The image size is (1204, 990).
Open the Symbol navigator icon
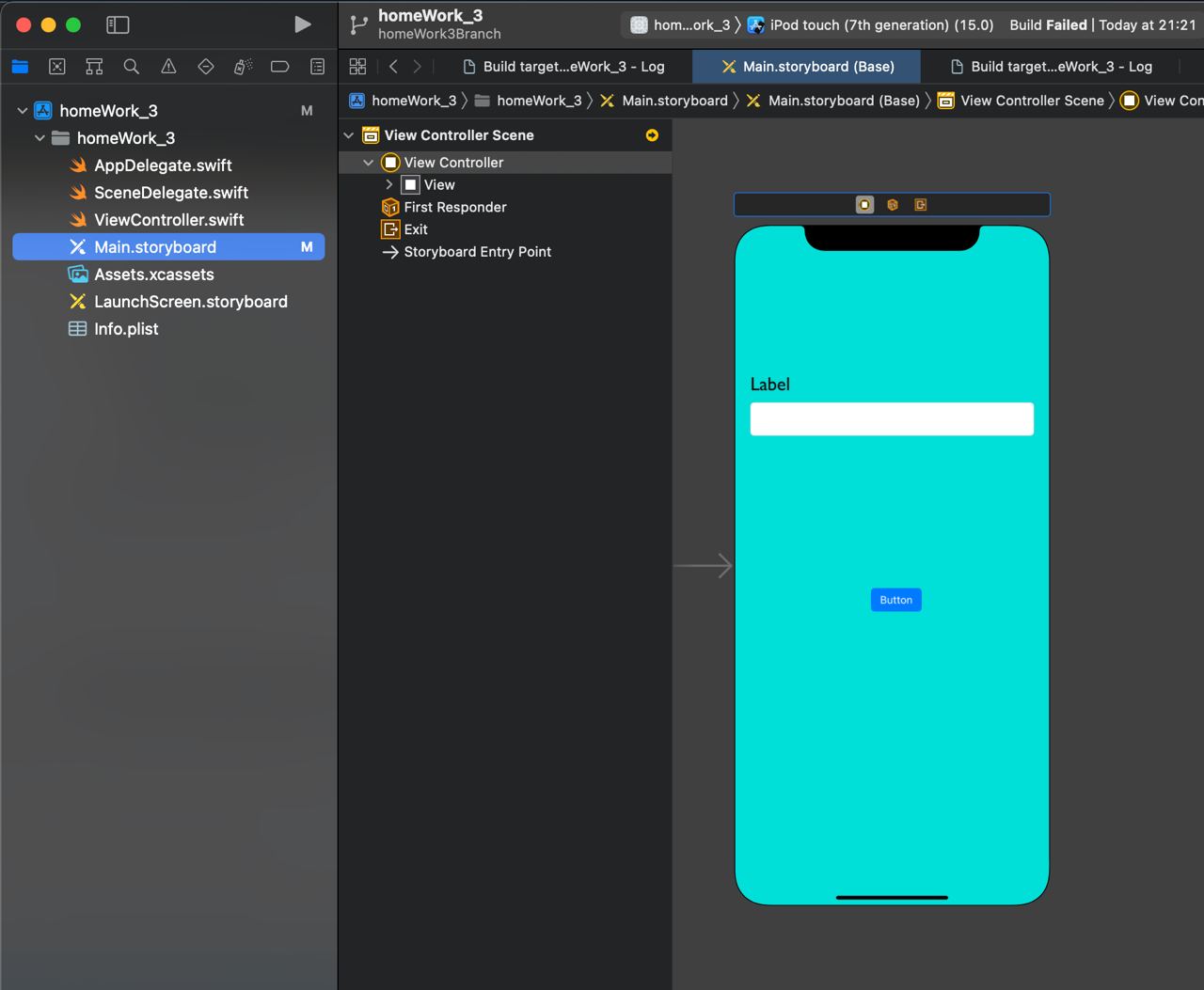(x=94, y=66)
